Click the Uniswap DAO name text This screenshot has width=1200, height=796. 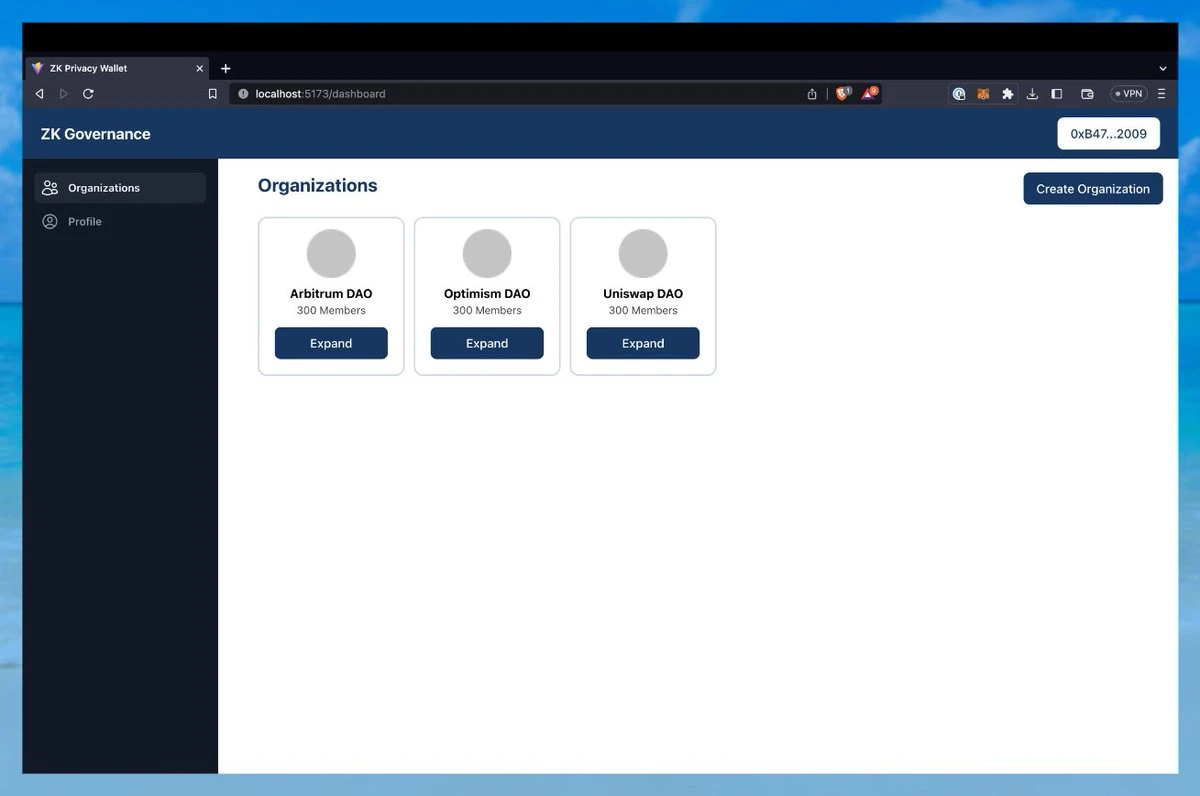[x=643, y=294]
